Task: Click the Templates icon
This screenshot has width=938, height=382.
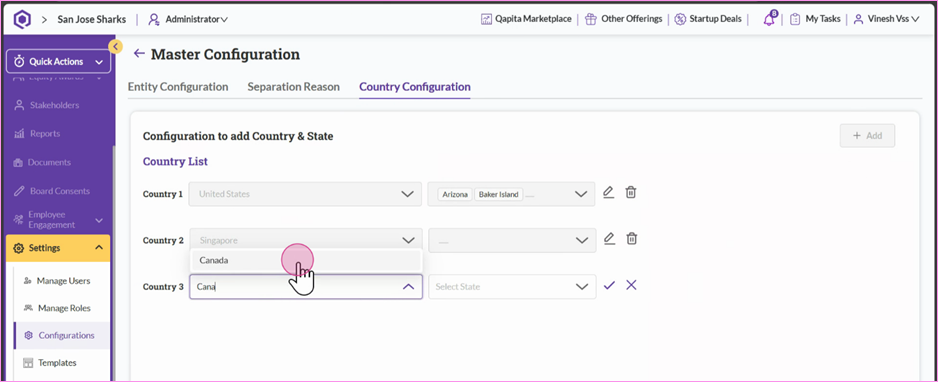Action: click(28, 363)
